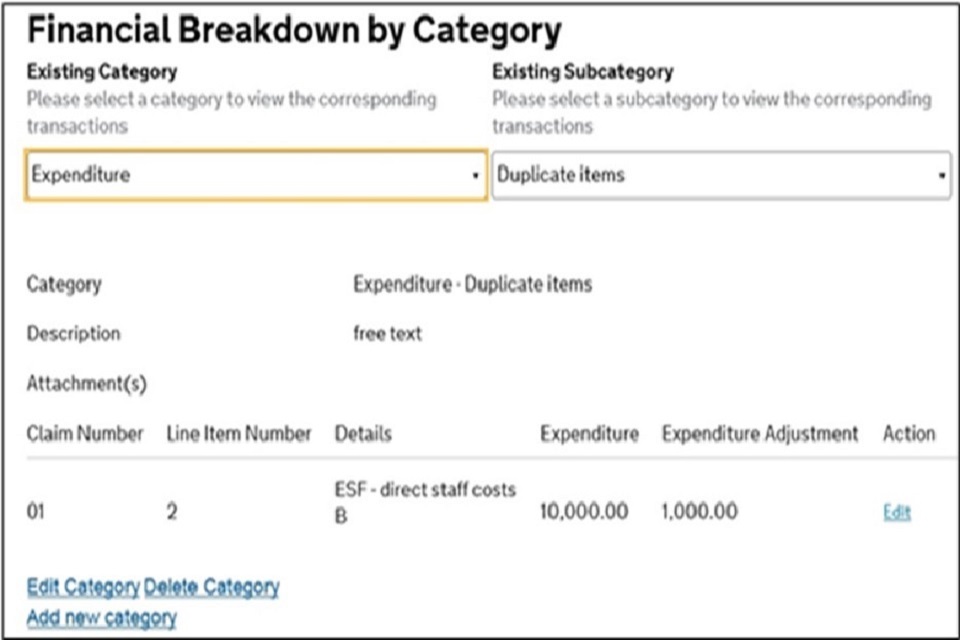Click the Financial Breakdown by Category heading

[x=294, y=32]
